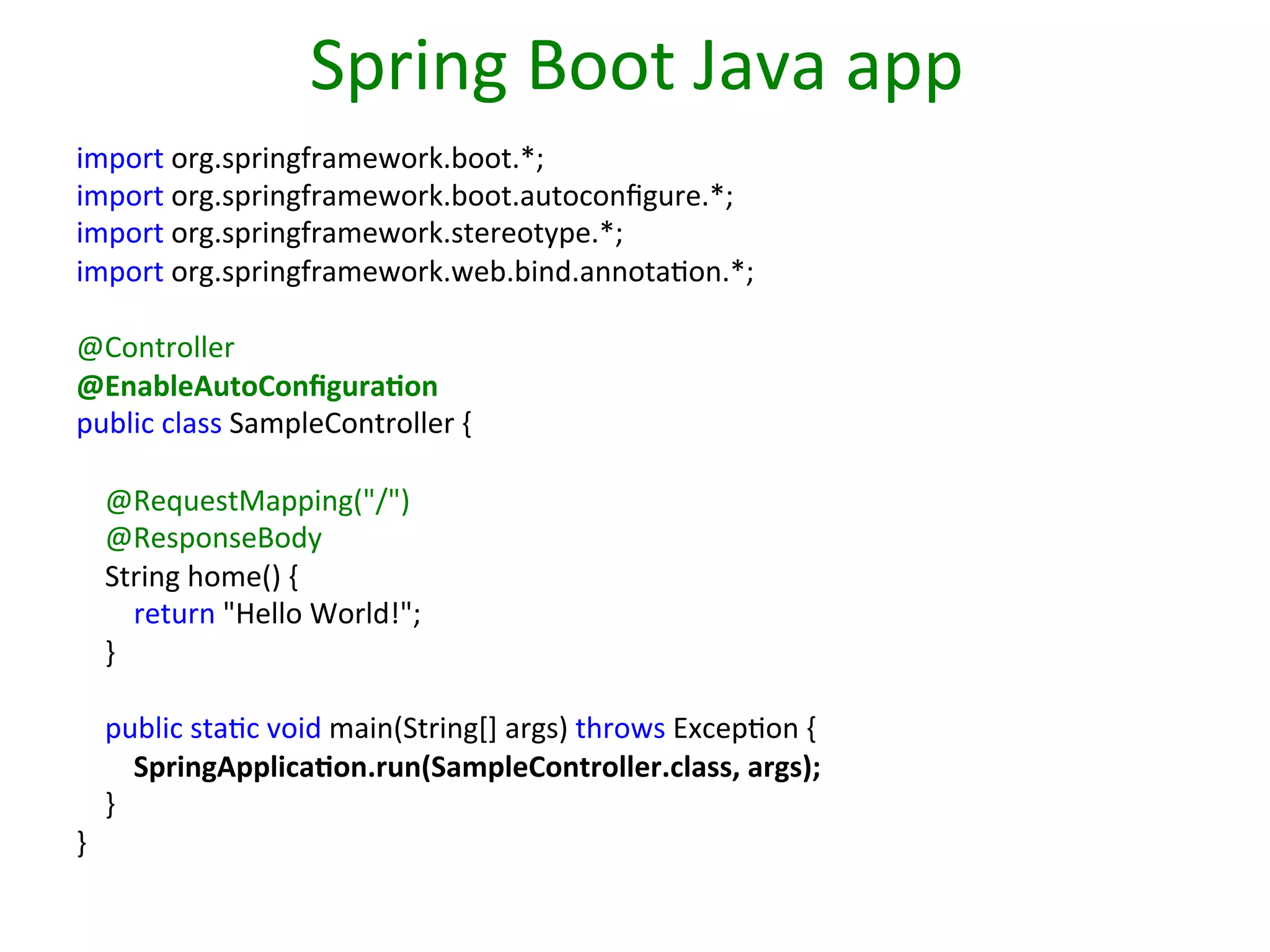Viewport: 1270px width, 952px height.
Task: Click the 'String home() {' line
Action: (x=202, y=577)
